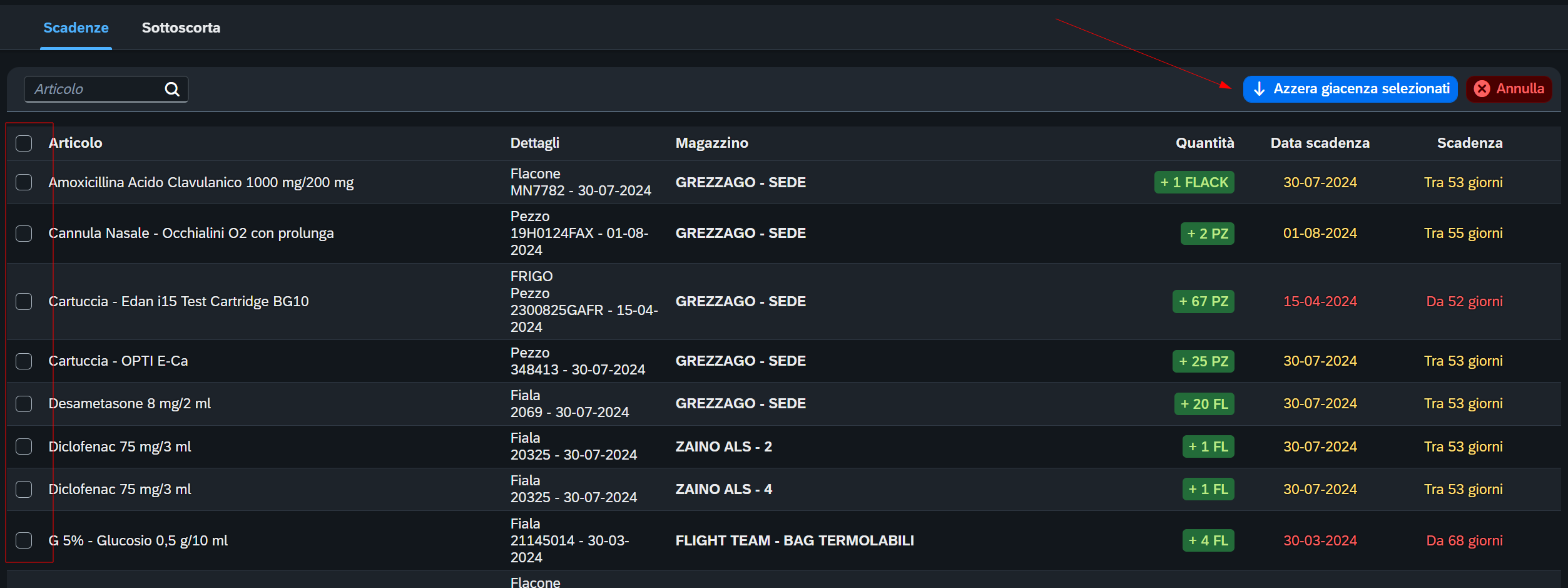Check the Desametasone 8 mg/2 ml checkbox
This screenshot has height=588, width=1568.
(24, 404)
